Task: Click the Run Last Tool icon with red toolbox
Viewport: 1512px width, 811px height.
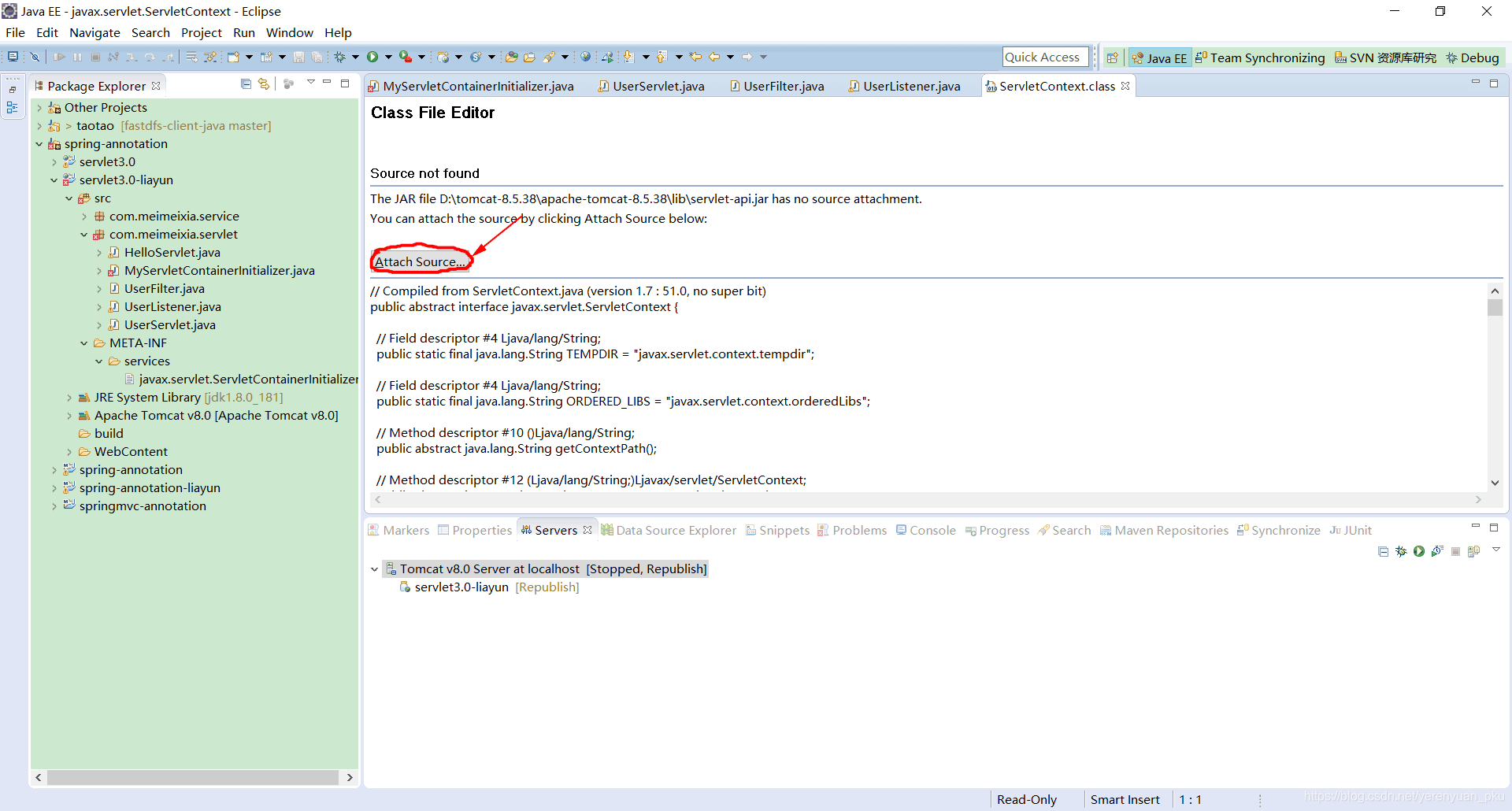Action: pyautogui.click(x=406, y=57)
